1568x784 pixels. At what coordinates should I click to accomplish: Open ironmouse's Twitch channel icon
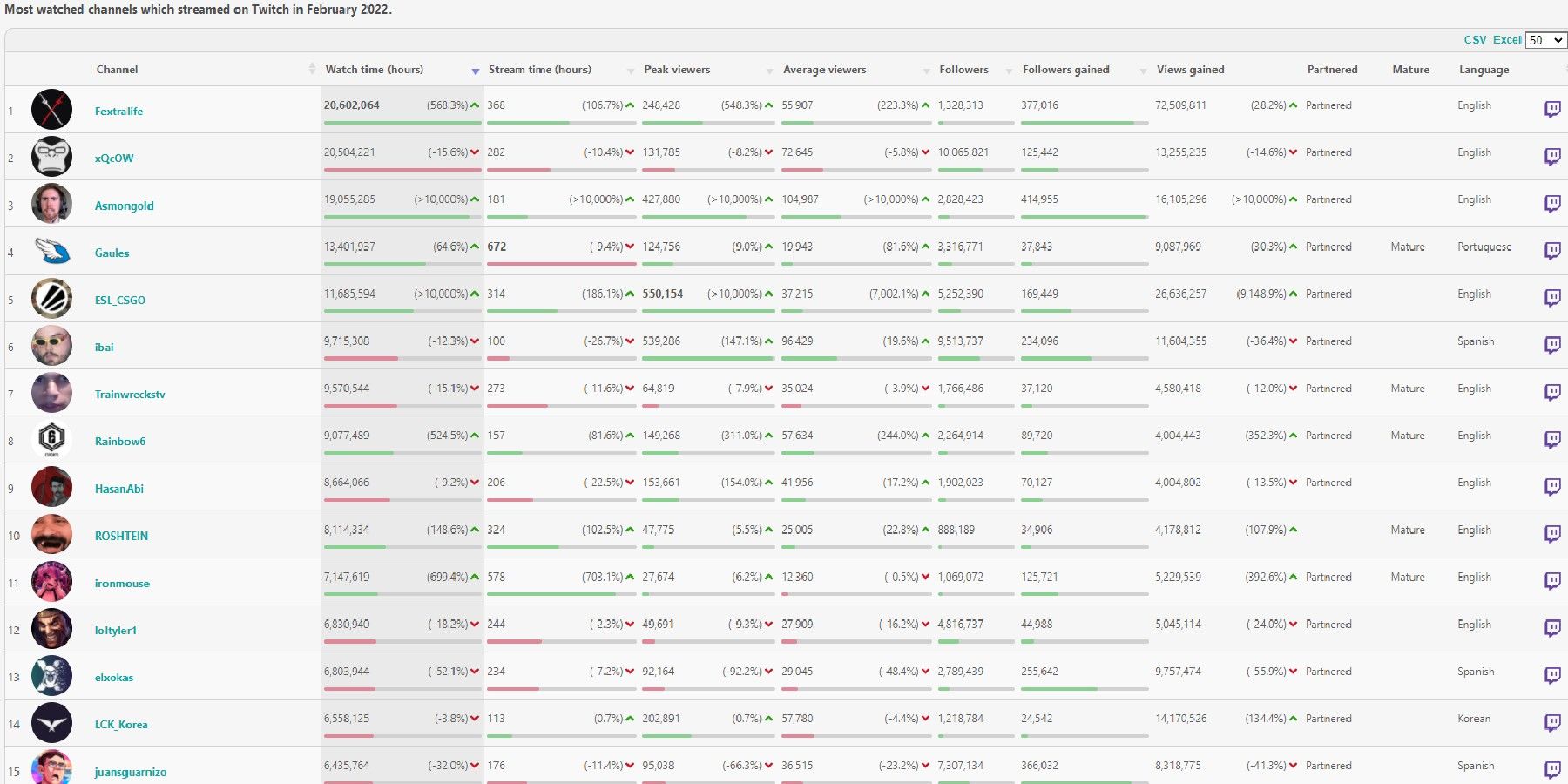click(x=1552, y=581)
